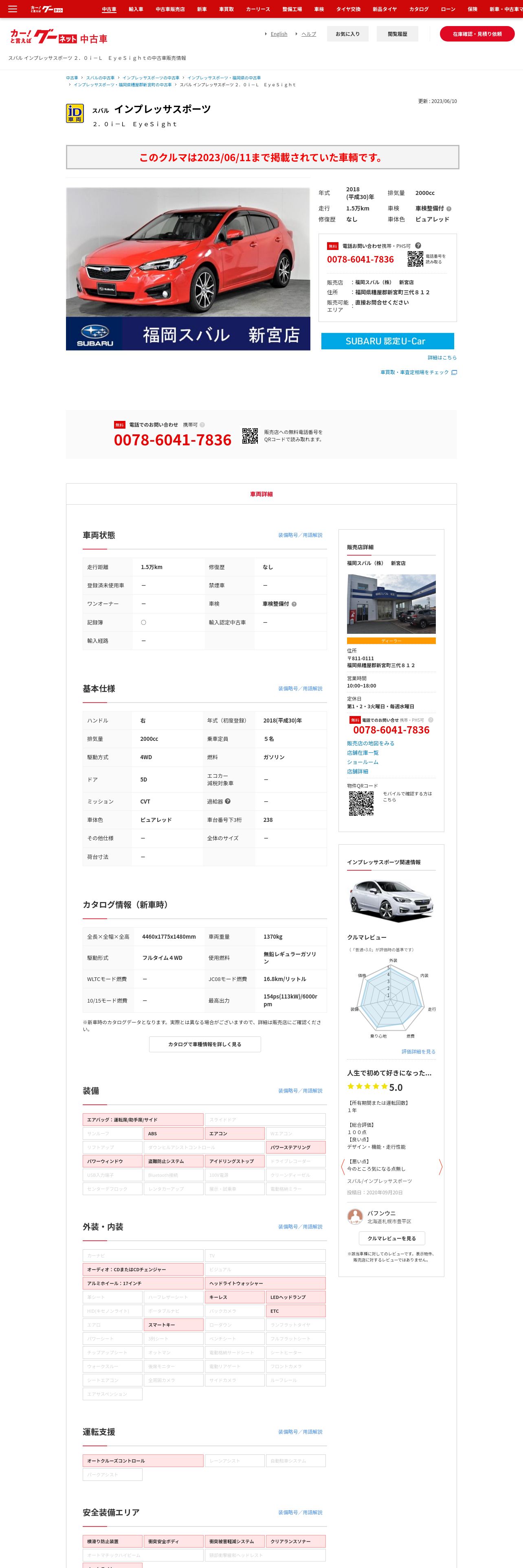This screenshot has height=1568, width=523.
Task: Click the review title 人生で初めて好きになった…
Action: point(389,1073)
